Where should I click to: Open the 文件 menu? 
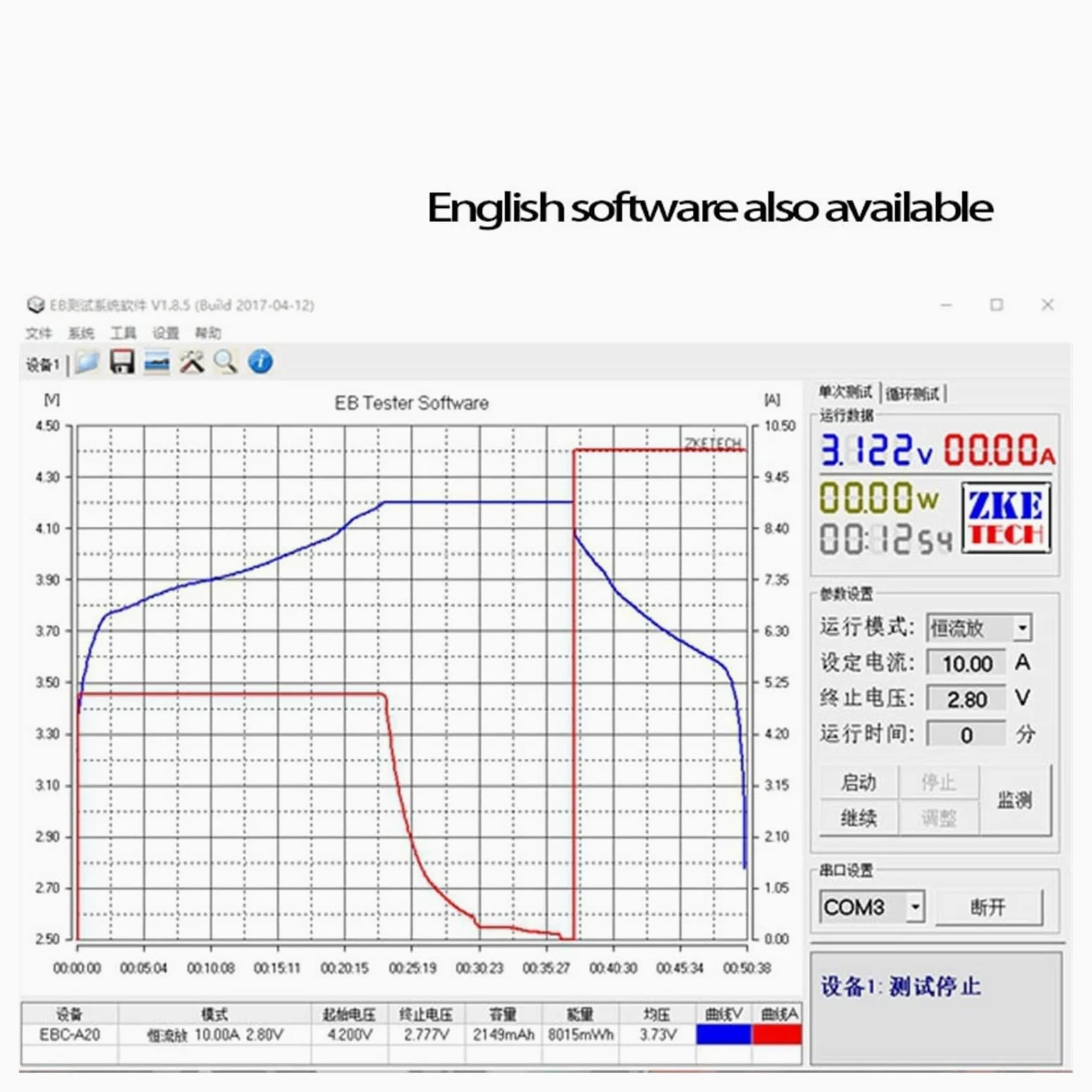(x=39, y=333)
